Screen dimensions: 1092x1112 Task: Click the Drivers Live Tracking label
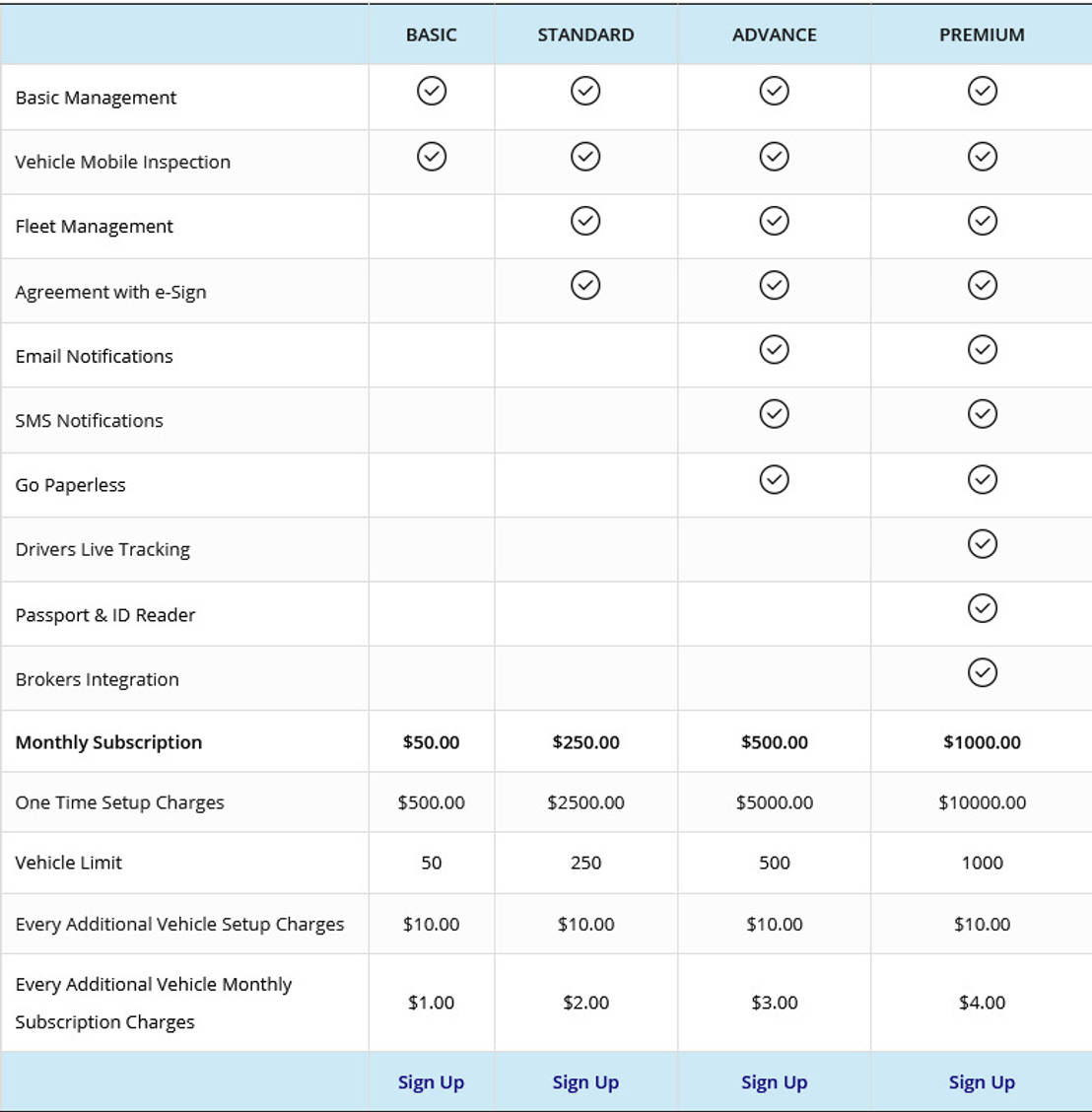[x=102, y=550]
